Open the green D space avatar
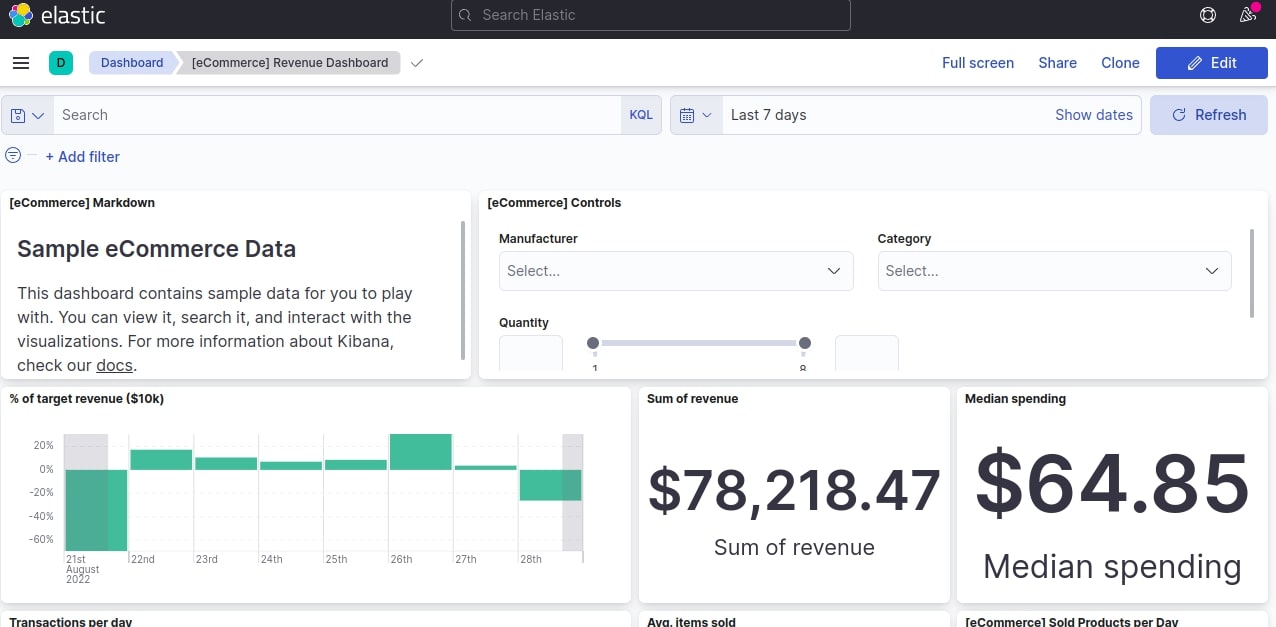This screenshot has height=627, width=1276. click(60, 63)
